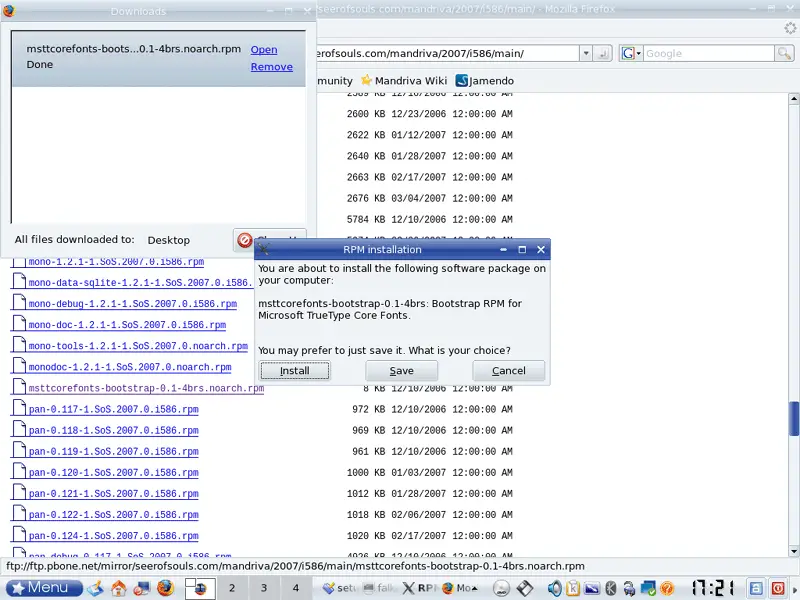Click the page vertical scrollbar thumb
800x600 pixels.
(794, 419)
